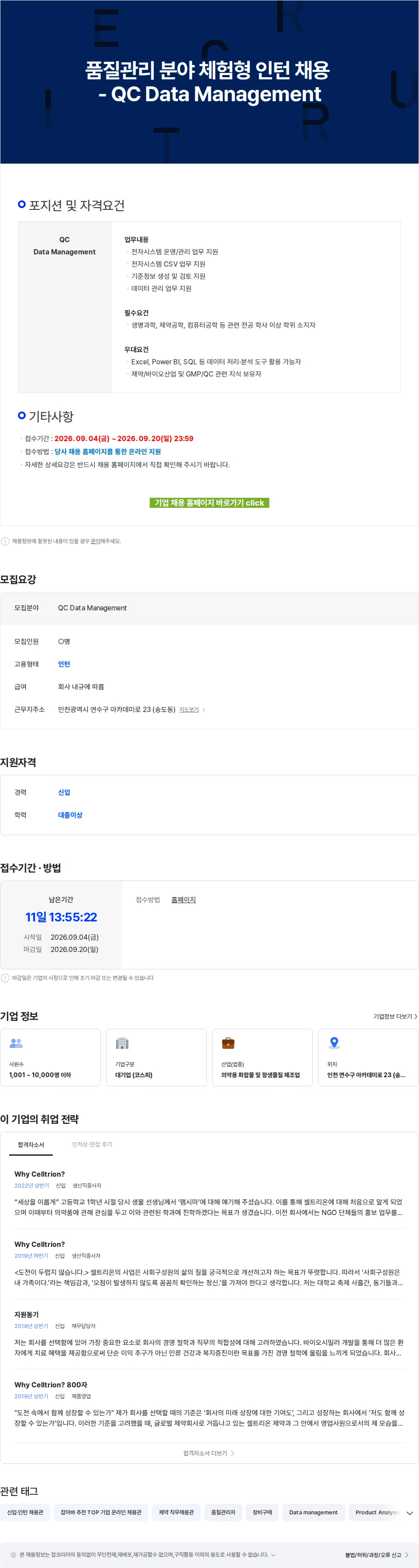Select the 장비구매 tag
Viewport: 419px width, 1568px height.
[262, 1512]
